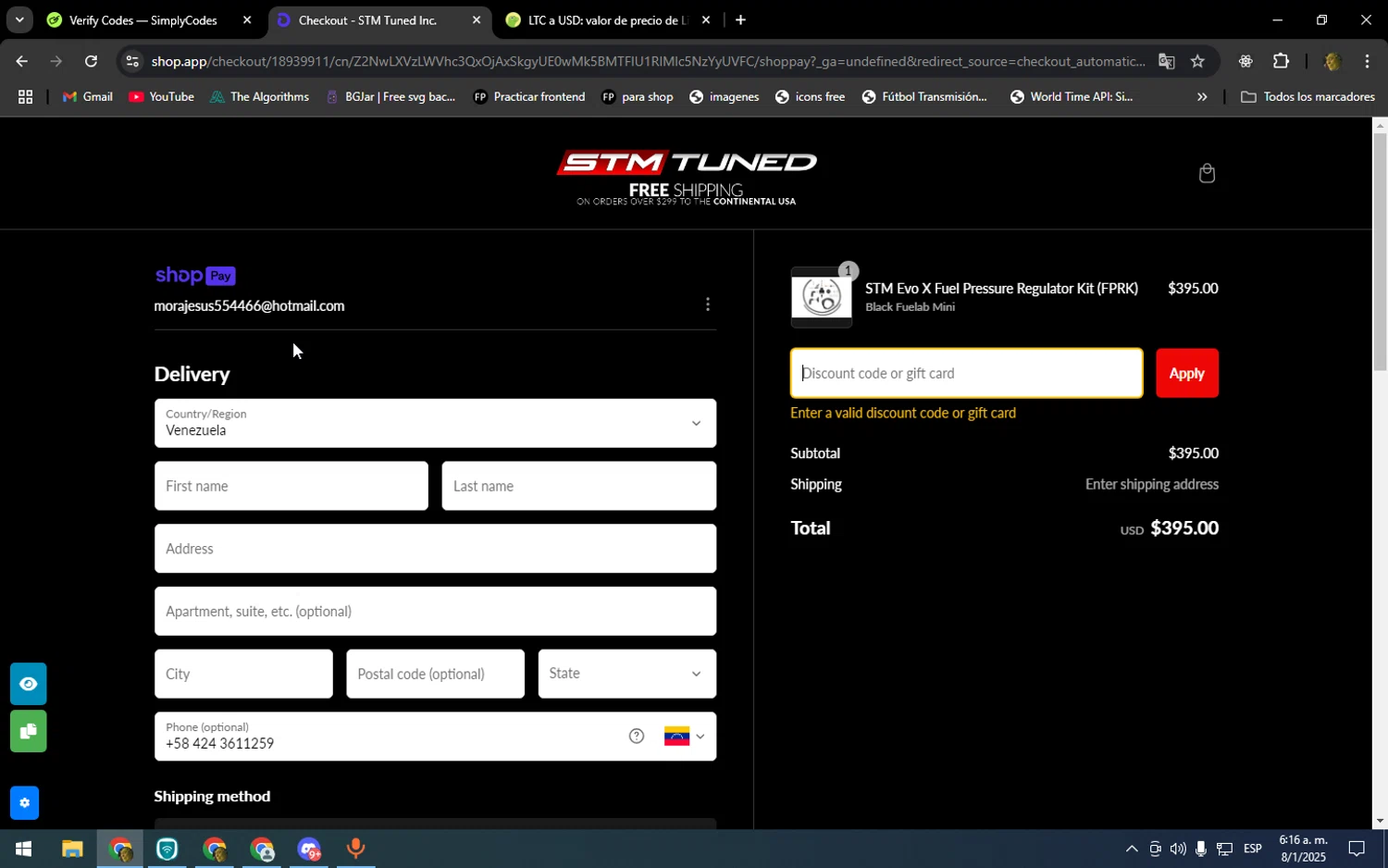Bookmark this page with star icon

point(1197,61)
